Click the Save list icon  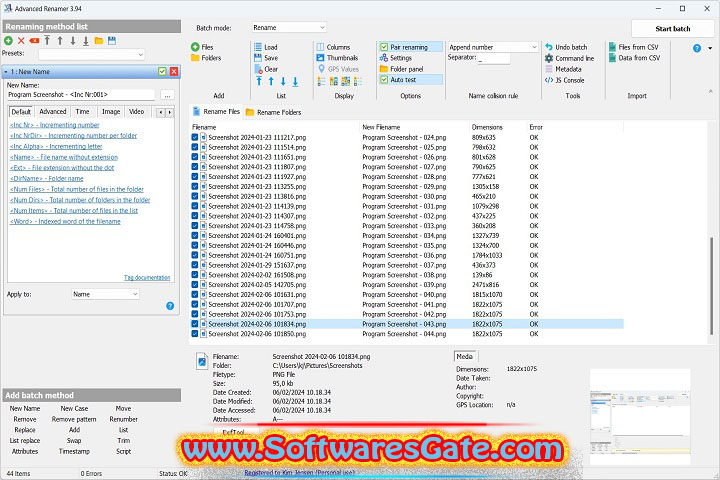click(258, 58)
